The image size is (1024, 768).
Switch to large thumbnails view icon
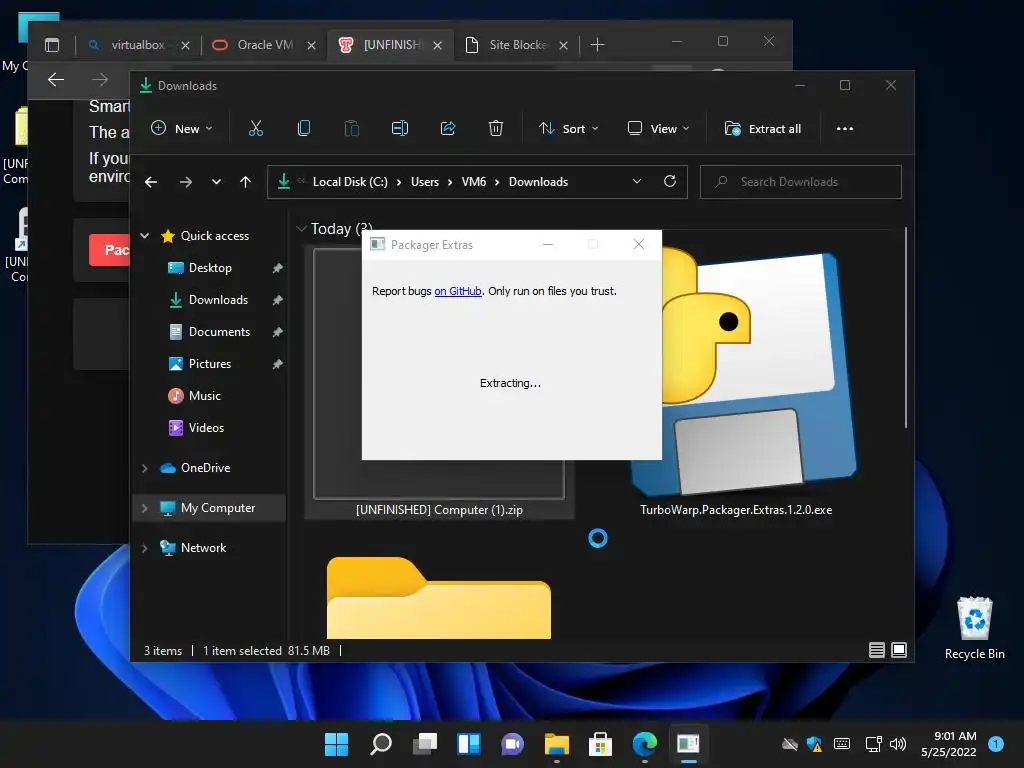coord(899,650)
